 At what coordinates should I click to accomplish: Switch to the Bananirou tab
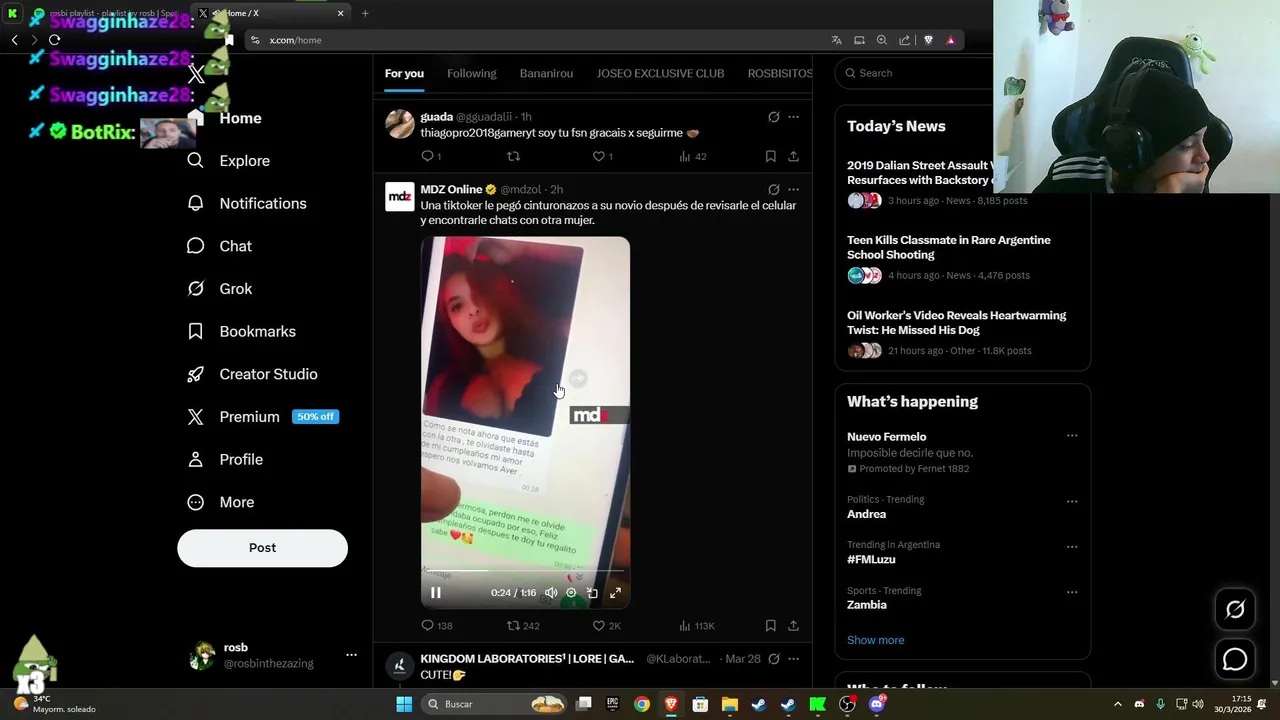tap(546, 73)
